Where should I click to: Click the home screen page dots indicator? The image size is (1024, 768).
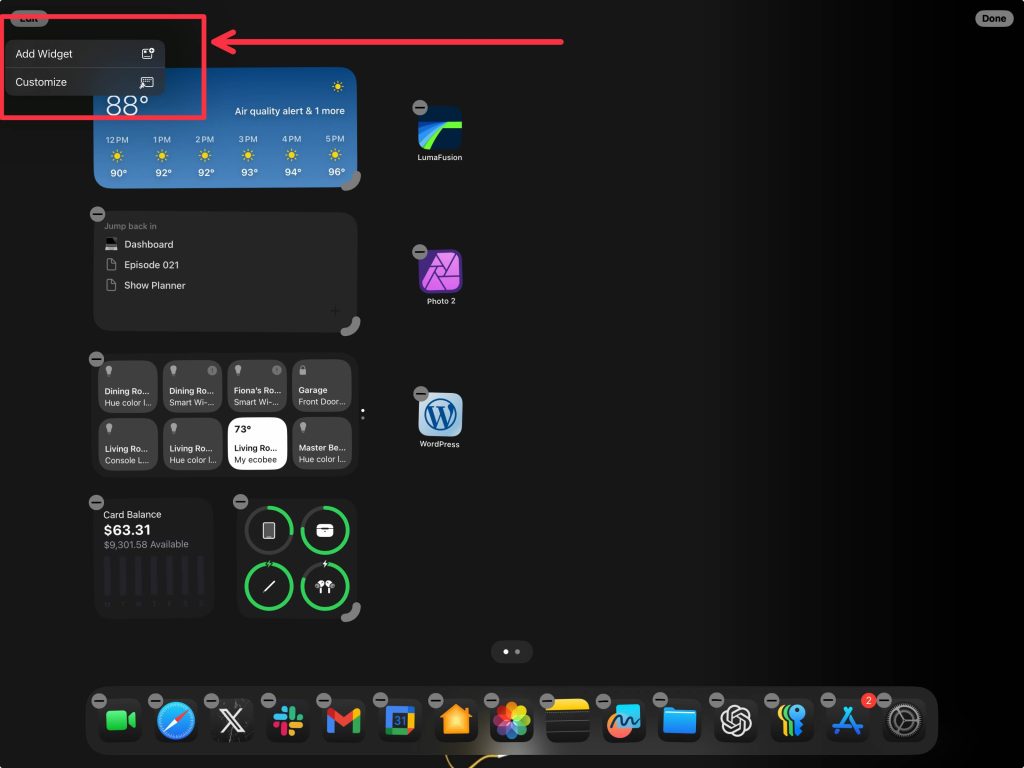click(511, 652)
